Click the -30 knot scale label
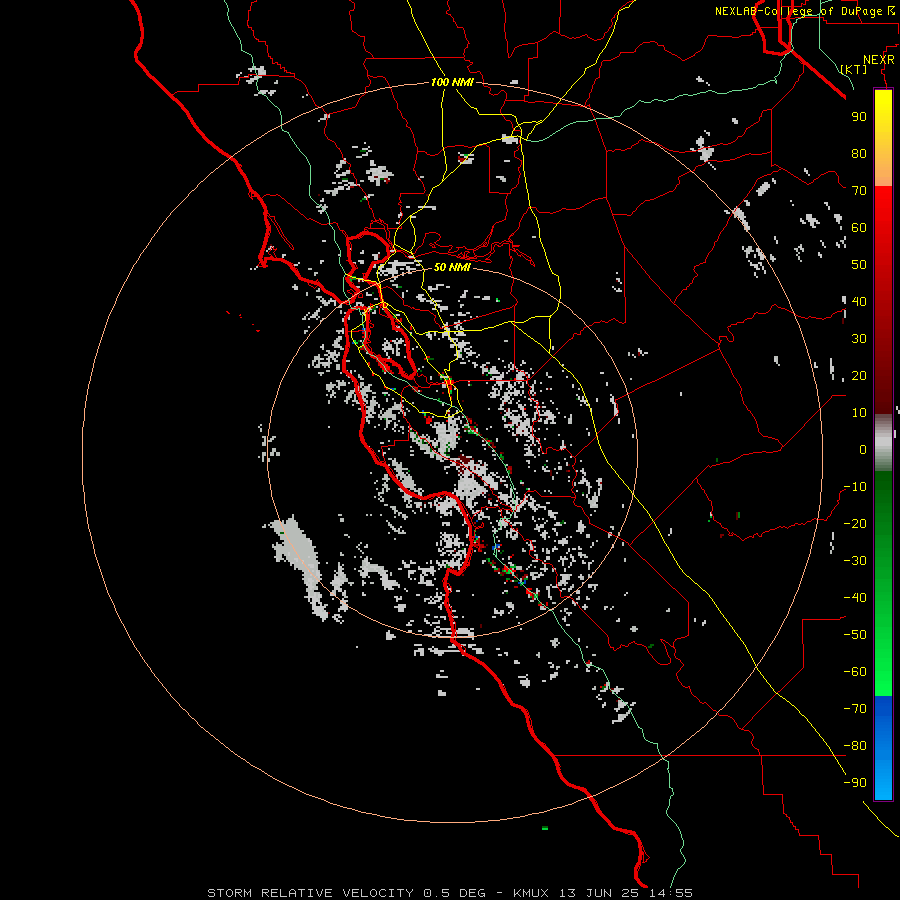This screenshot has width=900, height=900. 855,561
